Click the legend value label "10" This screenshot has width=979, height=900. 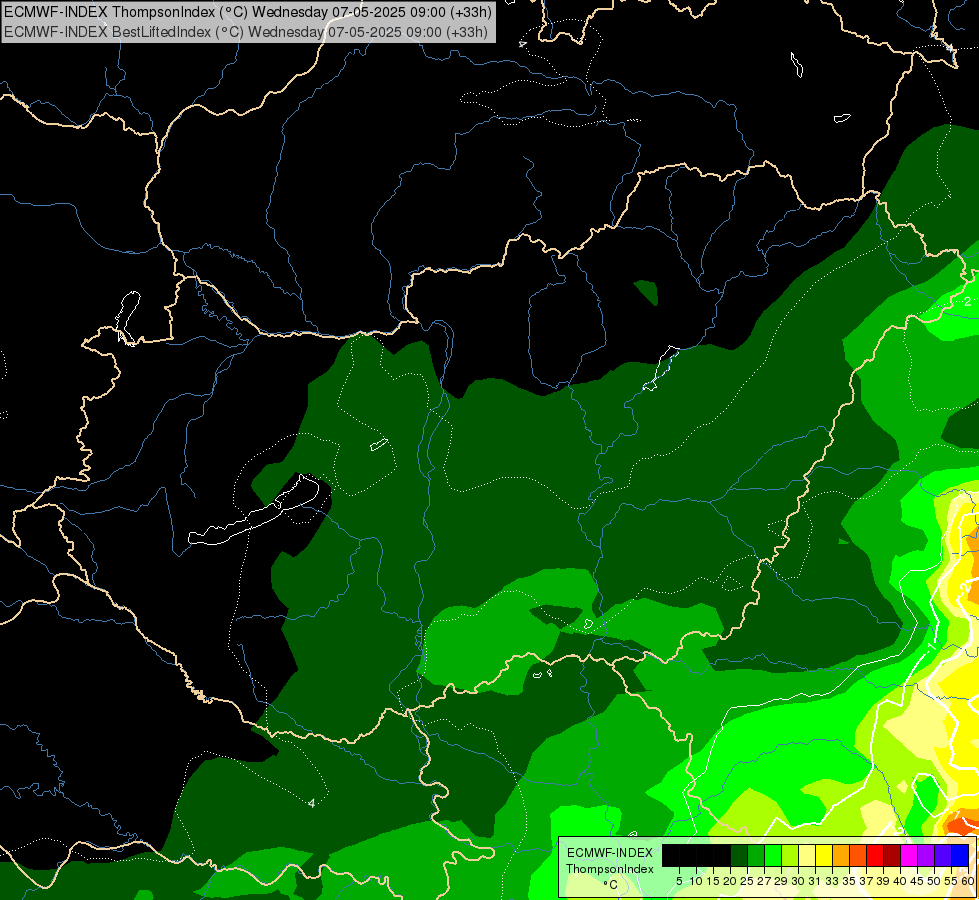pyautogui.click(x=696, y=881)
